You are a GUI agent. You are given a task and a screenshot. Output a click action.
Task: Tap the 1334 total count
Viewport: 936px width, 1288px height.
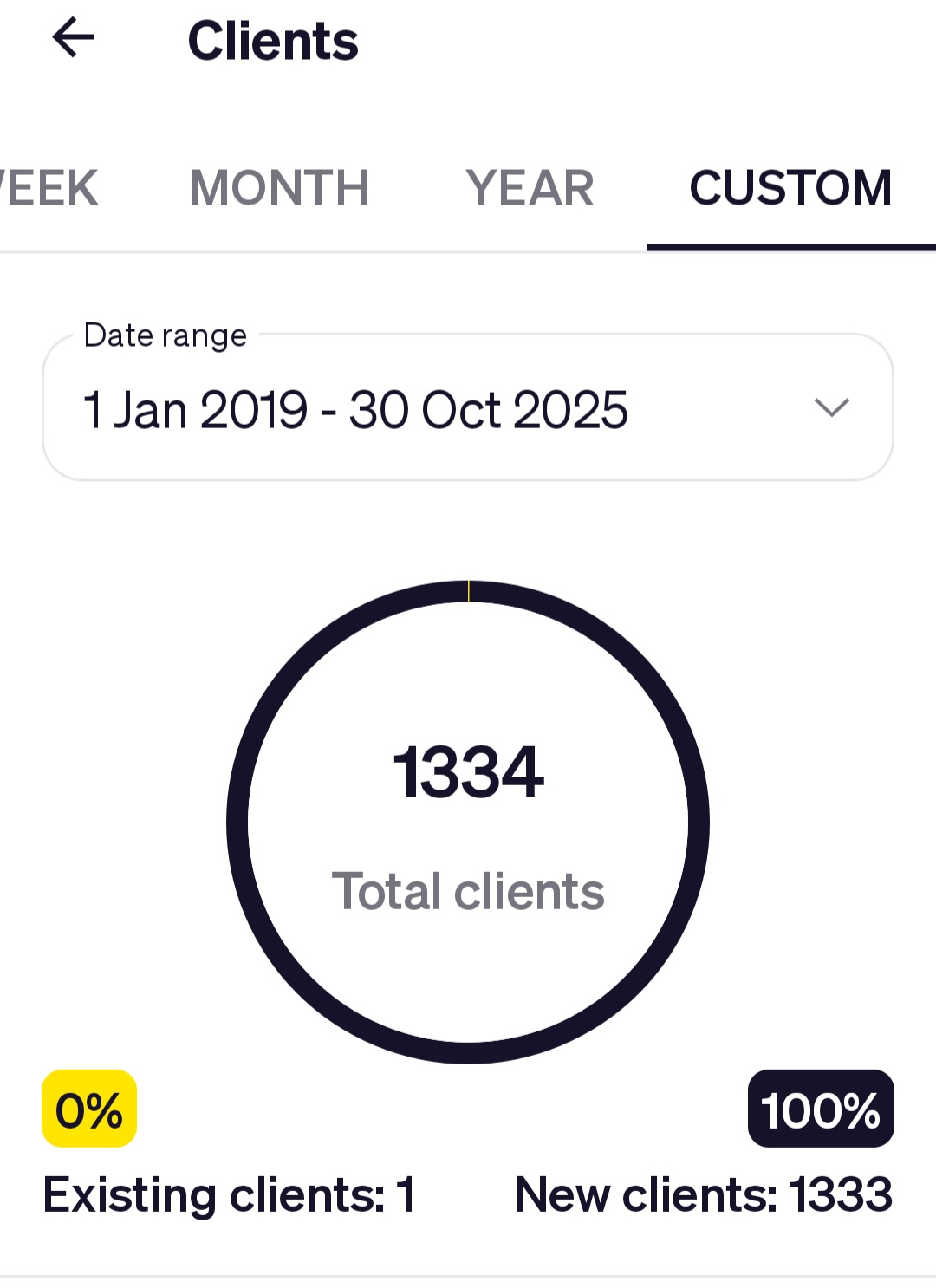[468, 772]
